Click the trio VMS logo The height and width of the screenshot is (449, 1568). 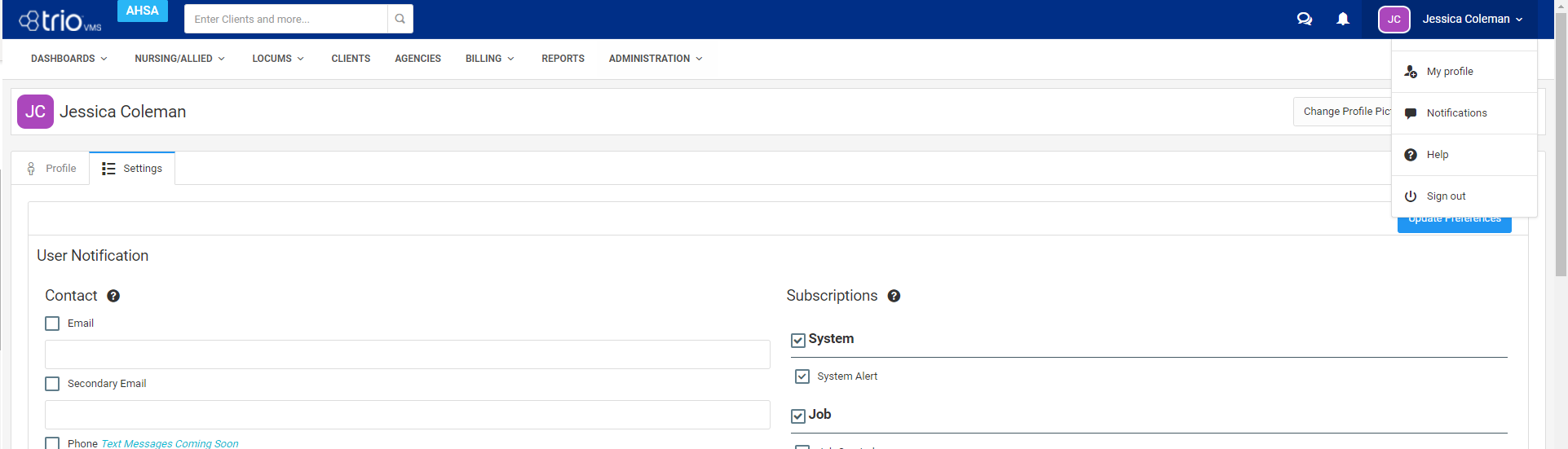[60, 20]
